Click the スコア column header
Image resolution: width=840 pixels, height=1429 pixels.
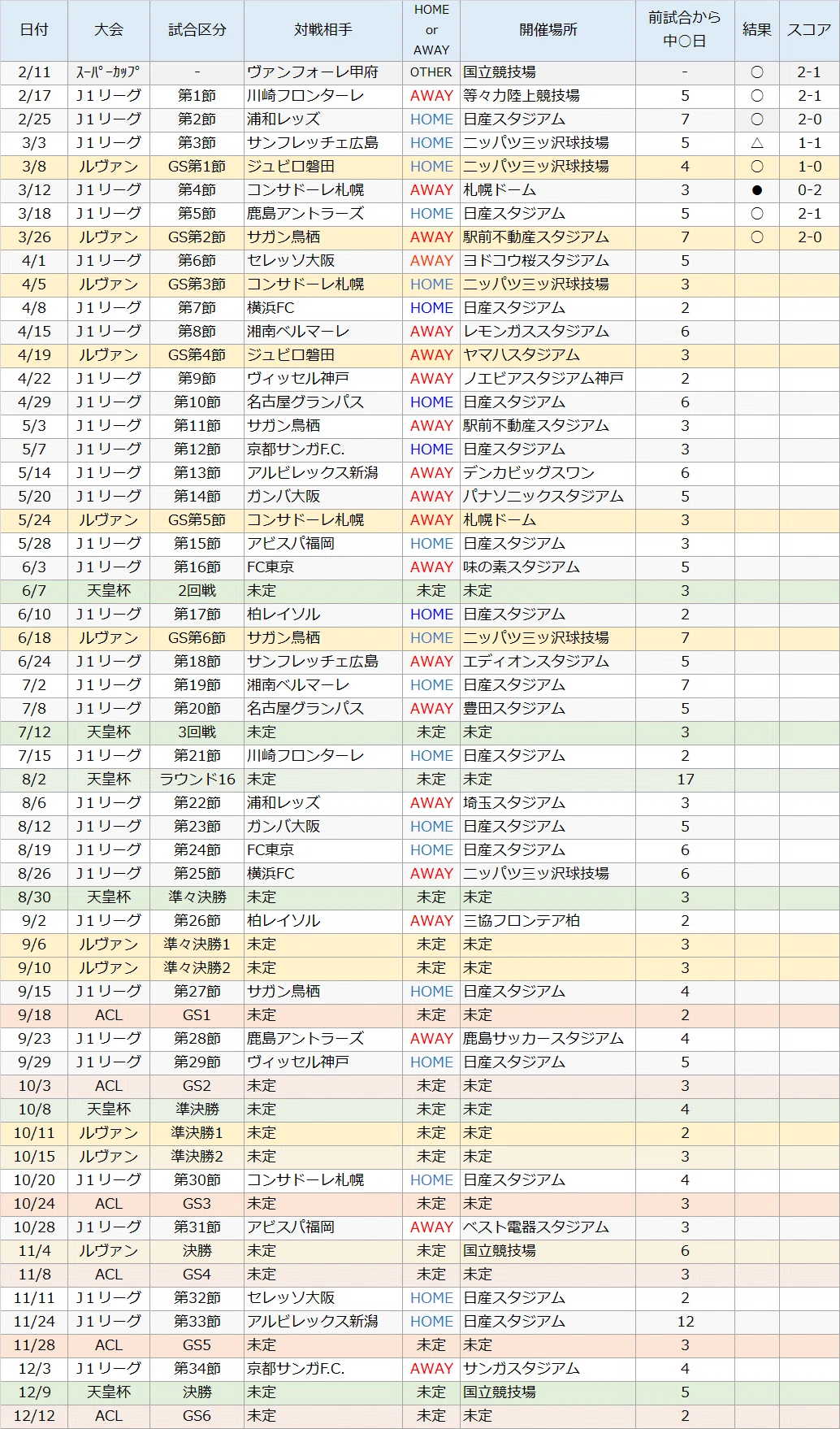tap(809, 30)
